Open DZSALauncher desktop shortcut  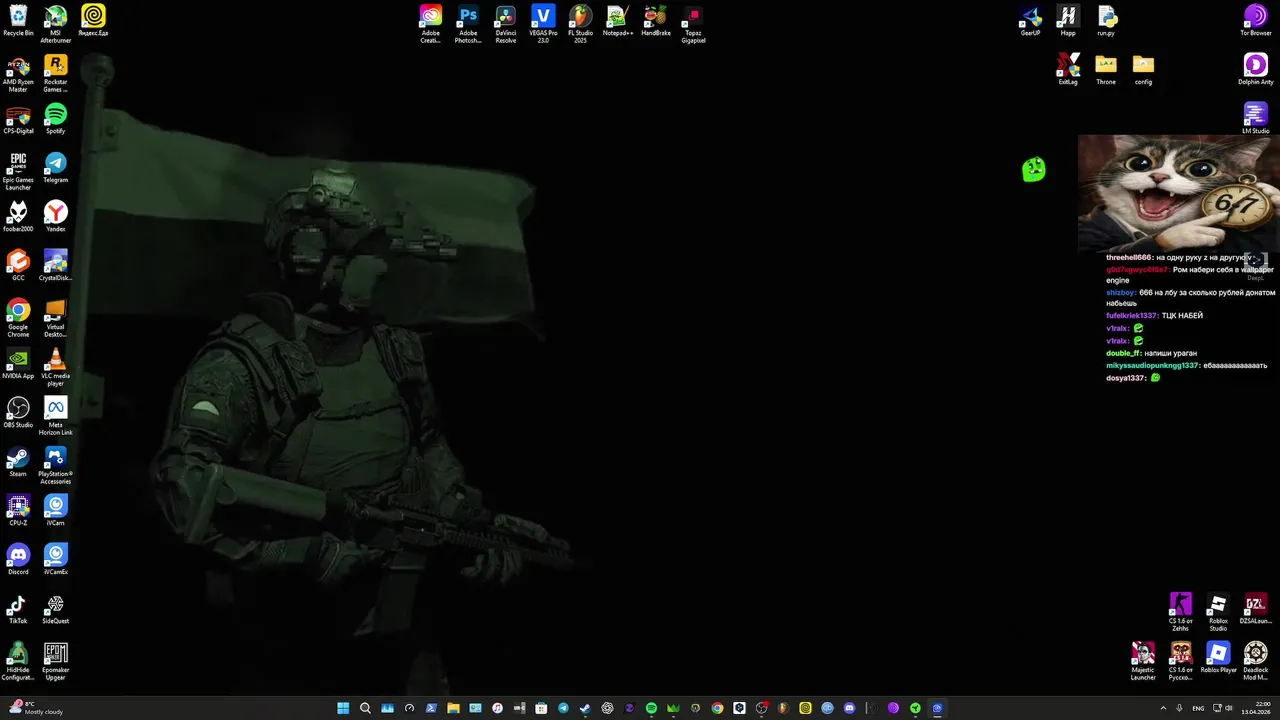point(1256,608)
